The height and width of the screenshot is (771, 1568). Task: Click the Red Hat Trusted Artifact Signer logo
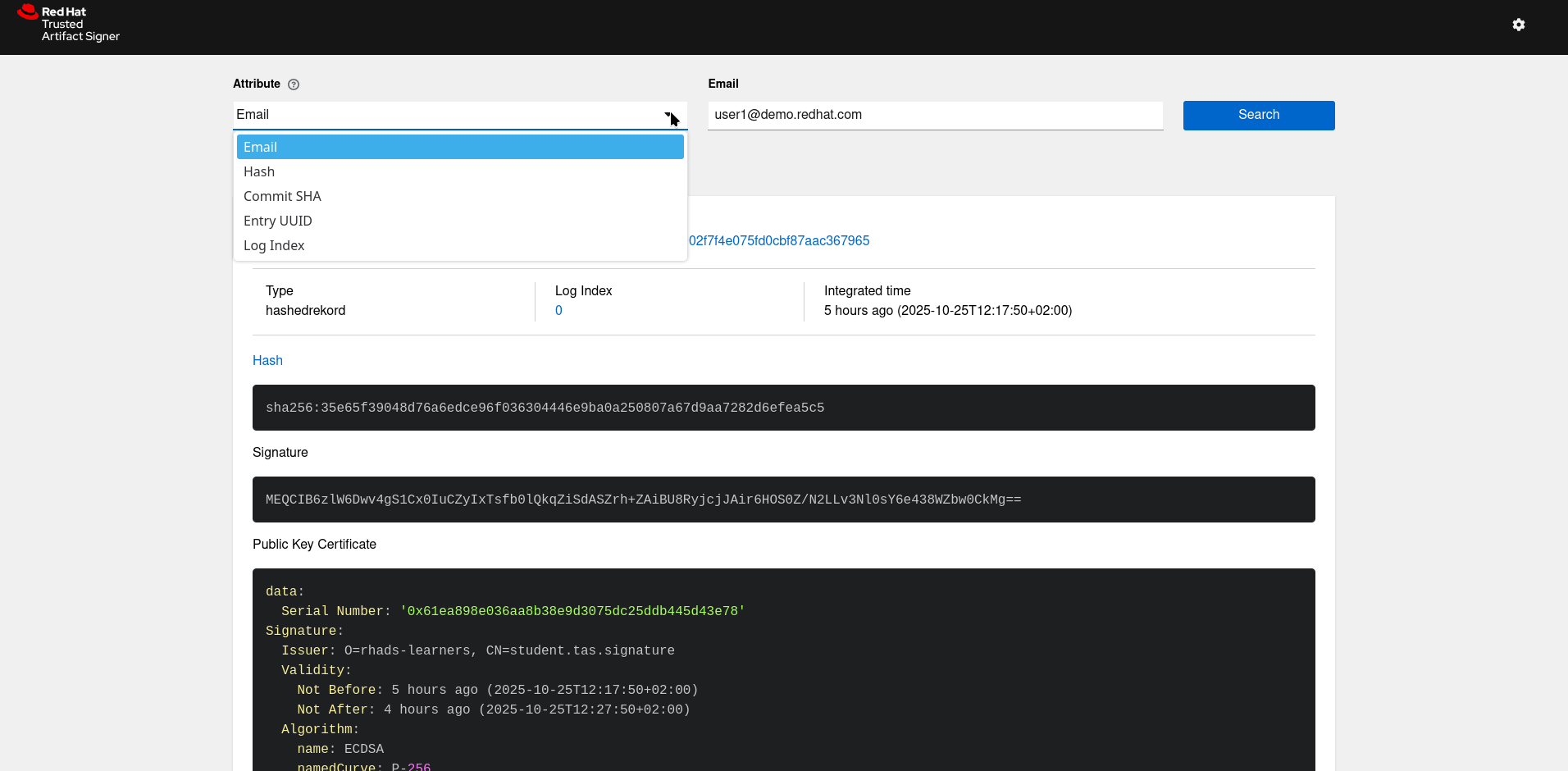click(x=69, y=25)
